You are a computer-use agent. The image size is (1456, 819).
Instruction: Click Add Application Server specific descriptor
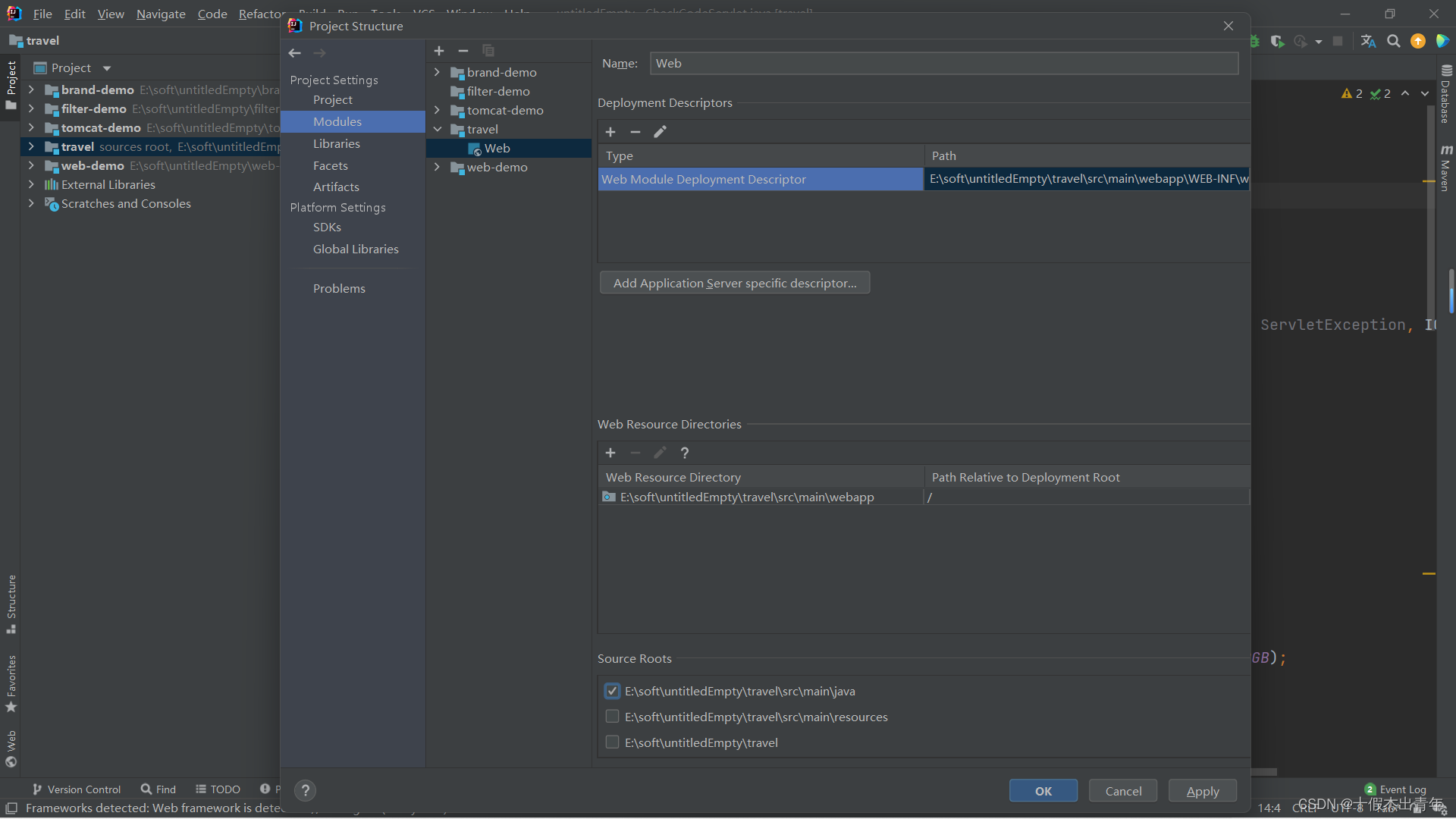(735, 283)
